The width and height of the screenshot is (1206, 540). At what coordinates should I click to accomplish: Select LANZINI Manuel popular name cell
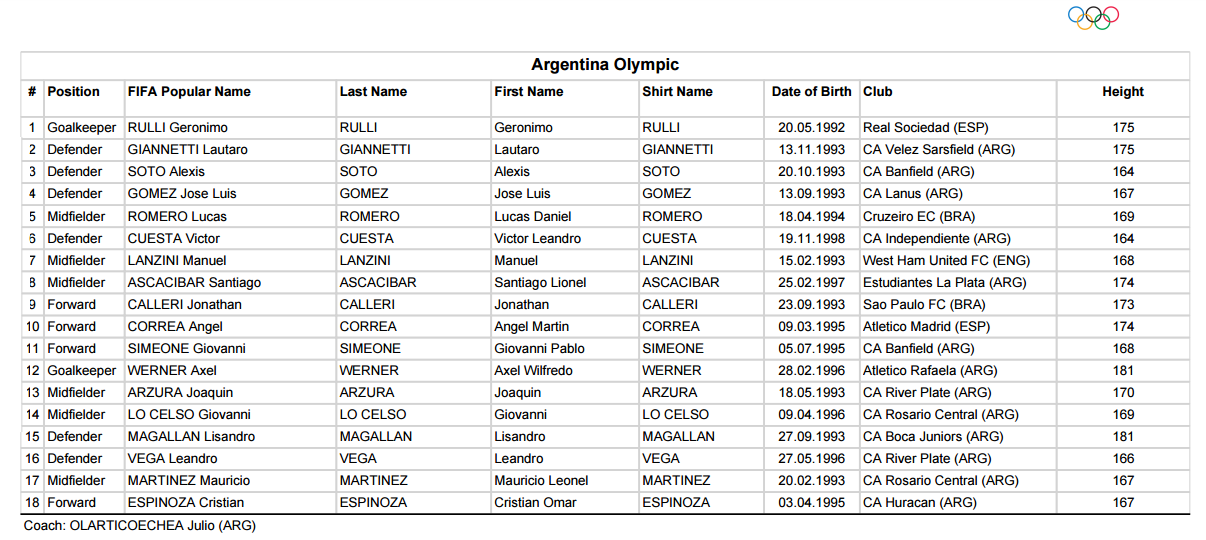[177, 260]
